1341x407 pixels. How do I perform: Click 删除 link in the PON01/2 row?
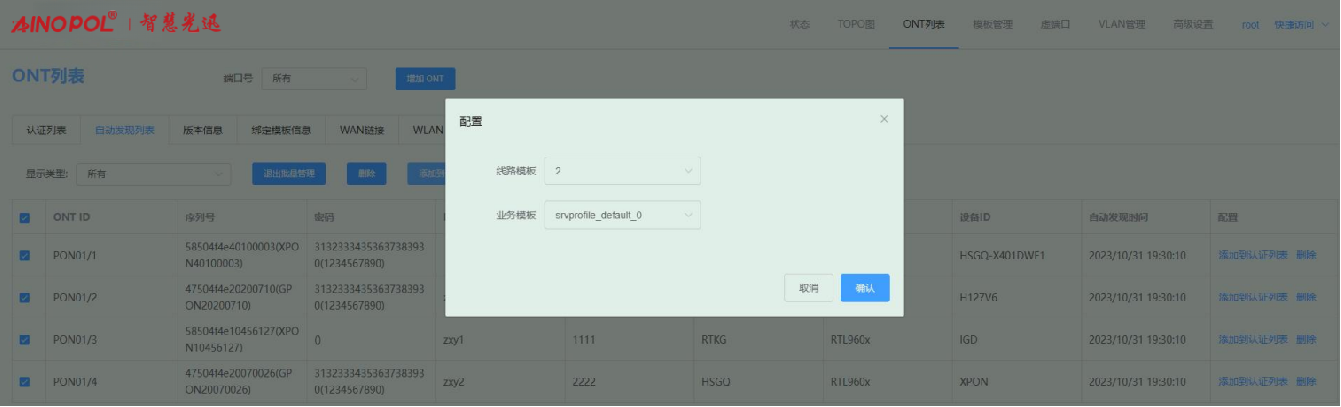[x=1306, y=297]
